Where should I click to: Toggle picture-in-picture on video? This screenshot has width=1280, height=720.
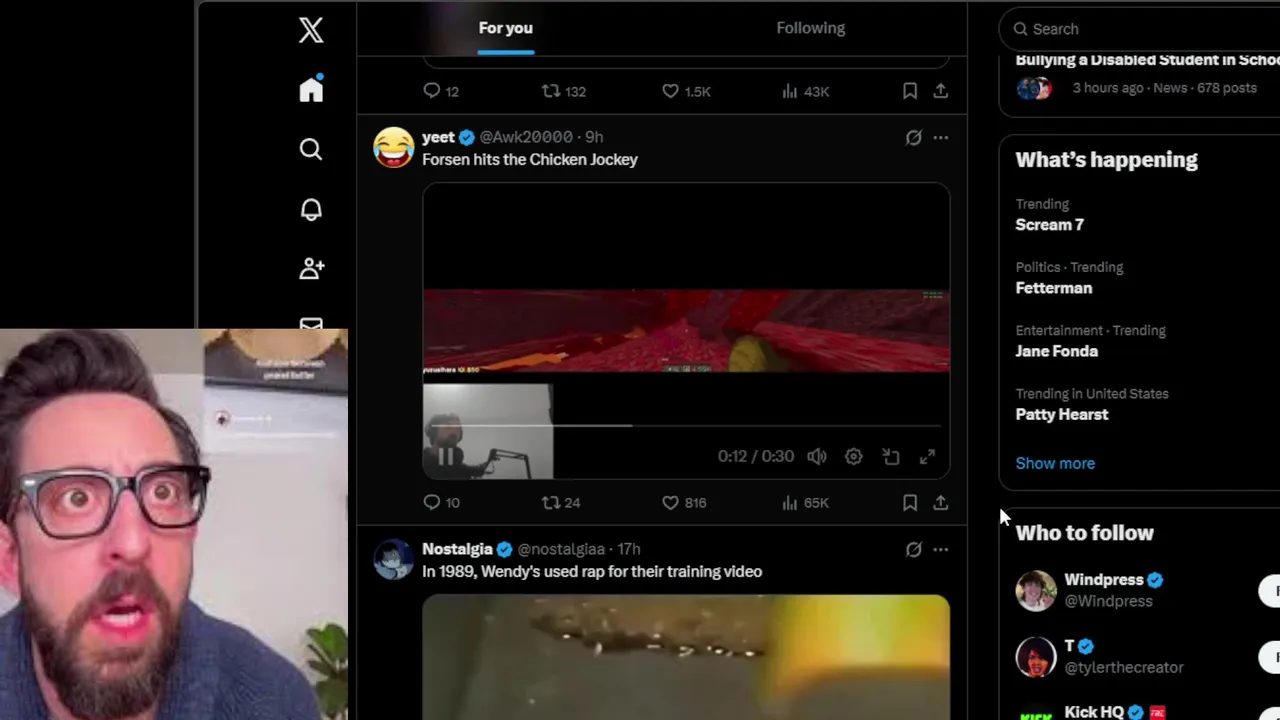click(891, 457)
